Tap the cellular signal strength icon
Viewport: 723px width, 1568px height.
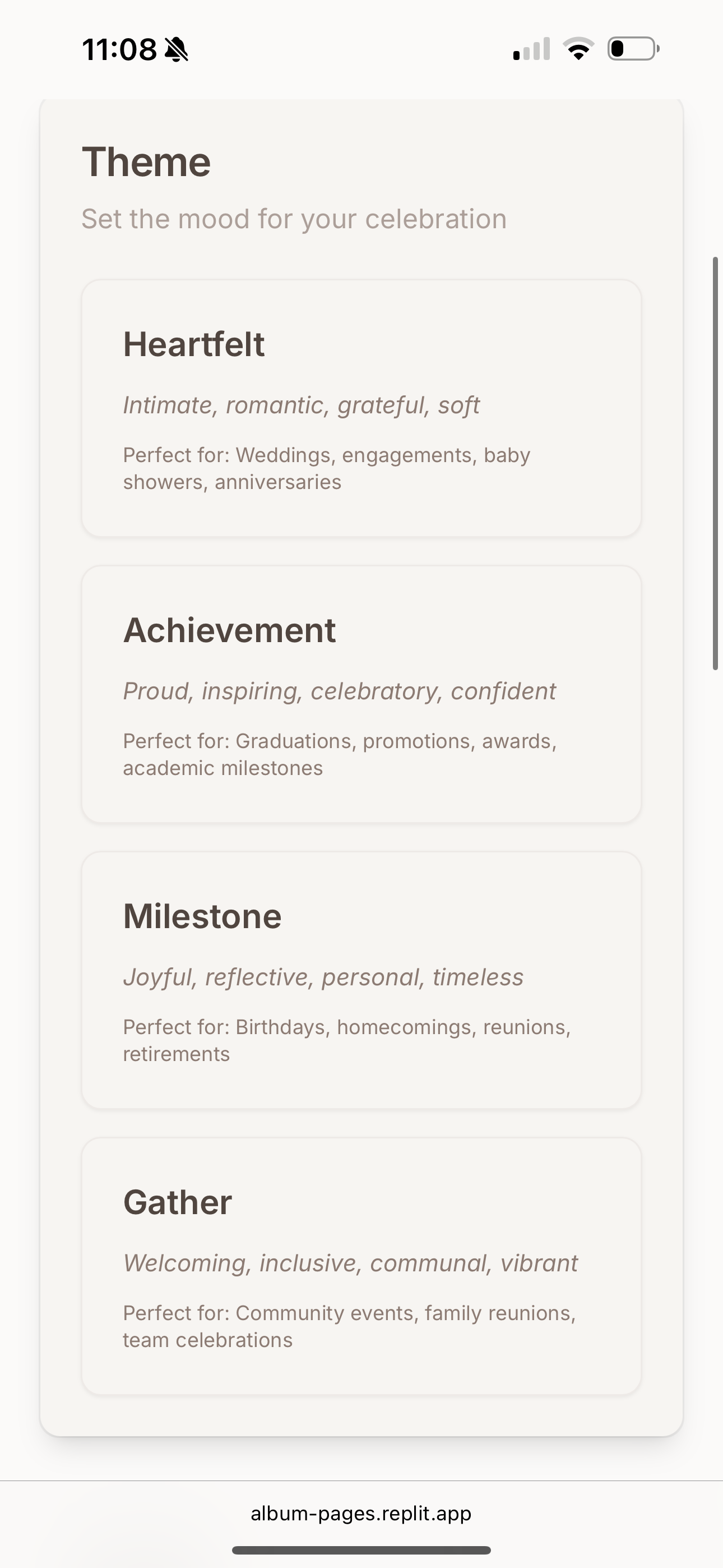coord(531,49)
